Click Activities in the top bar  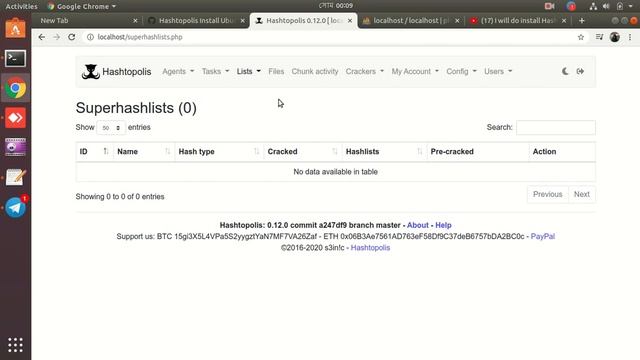(21, 6)
